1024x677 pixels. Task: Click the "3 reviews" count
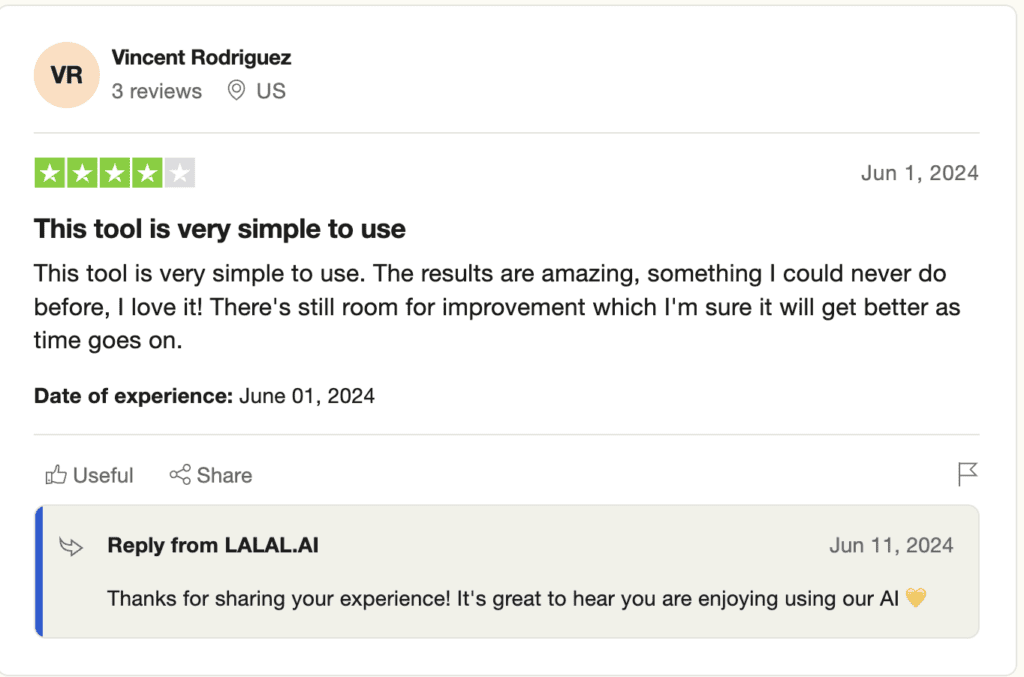pos(157,91)
